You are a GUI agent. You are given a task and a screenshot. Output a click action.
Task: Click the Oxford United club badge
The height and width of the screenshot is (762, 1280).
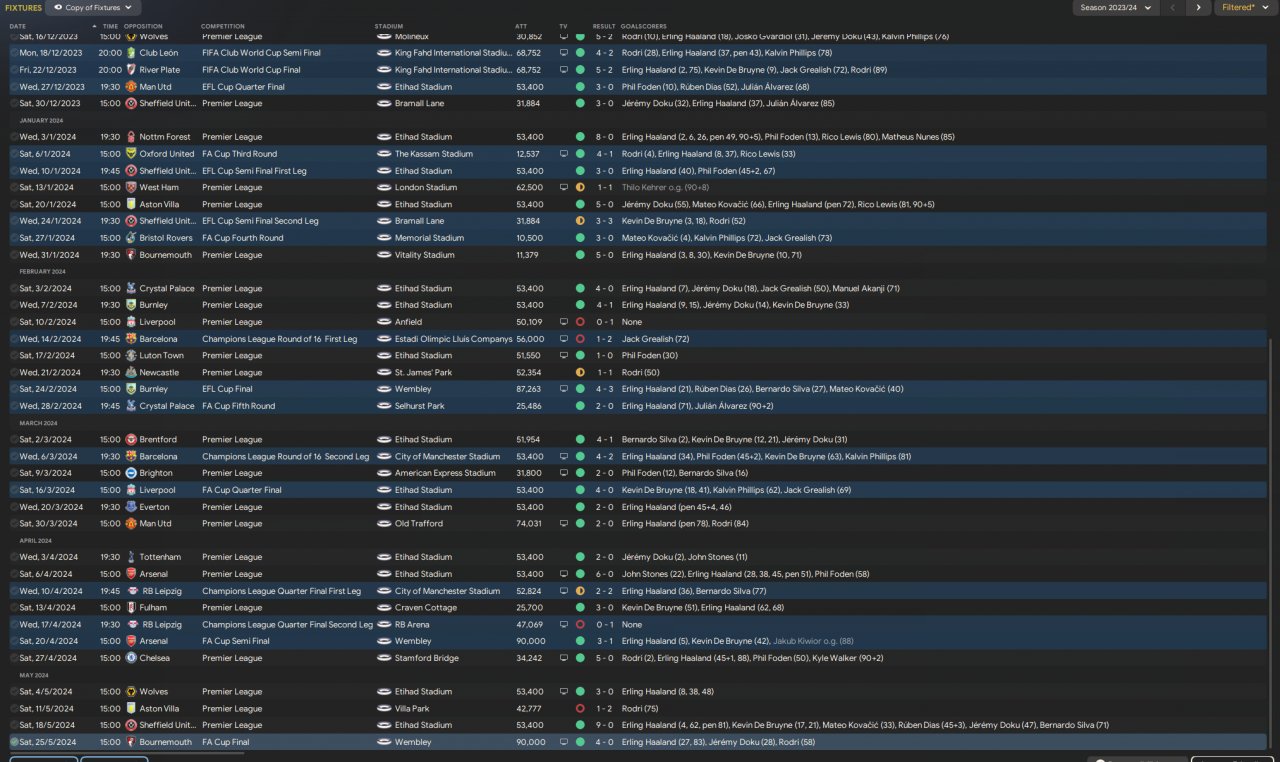131,154
